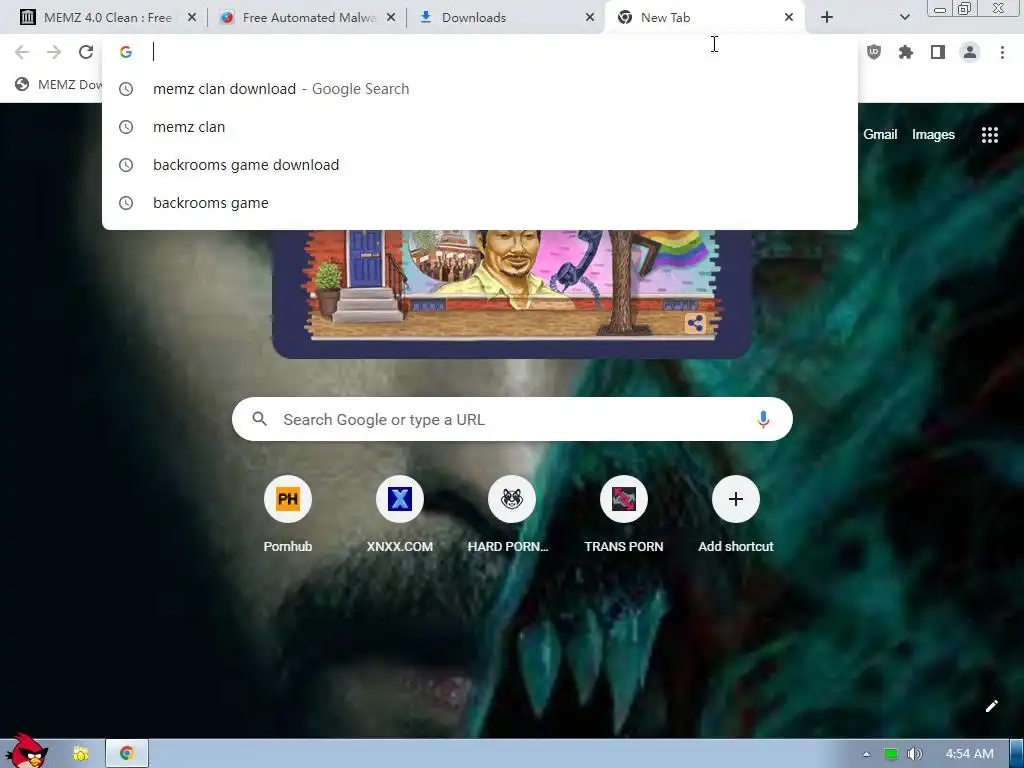Image resolution: width=1024 pixels, height=768 pixels.
Task: Share the Google Doodle
Action: [x=696, y=323]
